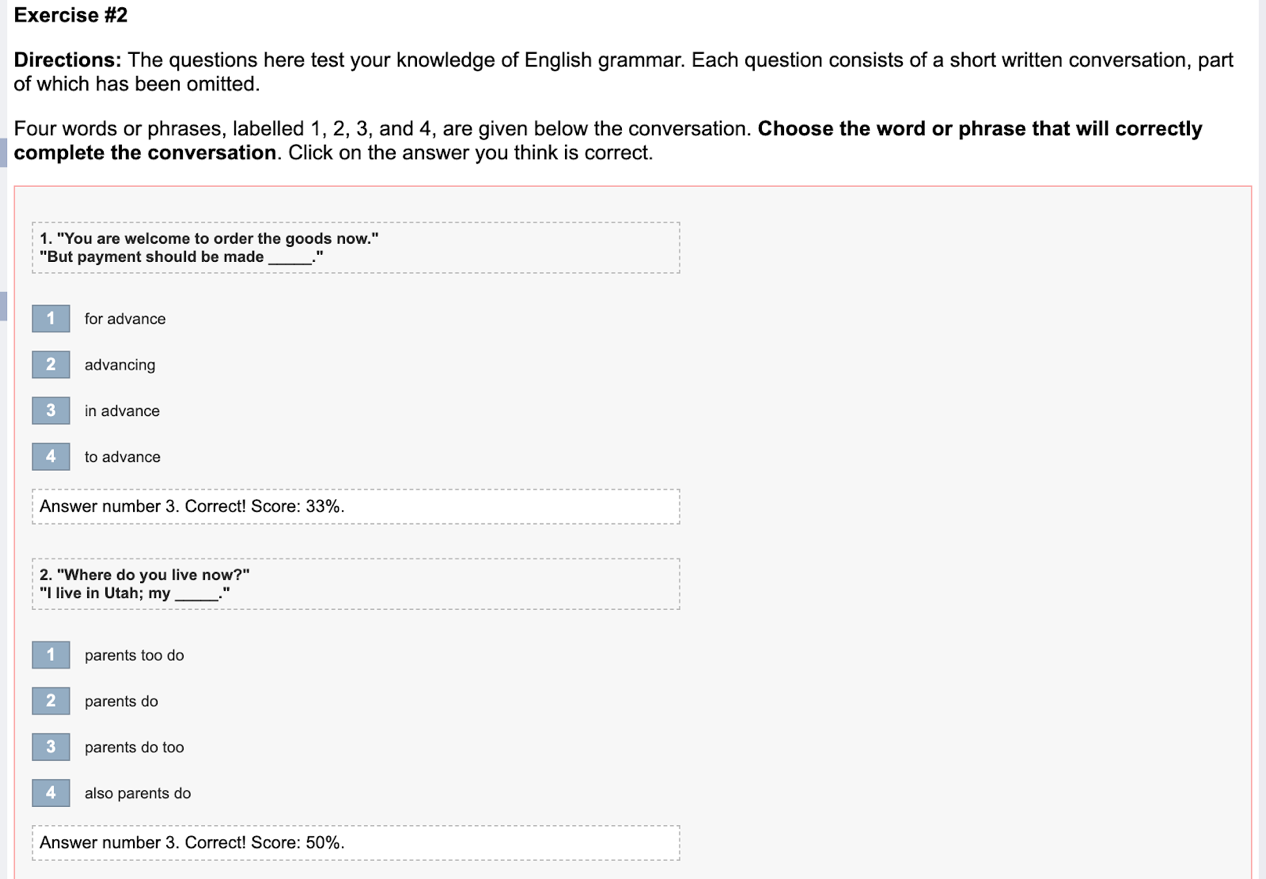
Task: Click number 1 button beside 'parents too do'
Action: coord(51,655)
